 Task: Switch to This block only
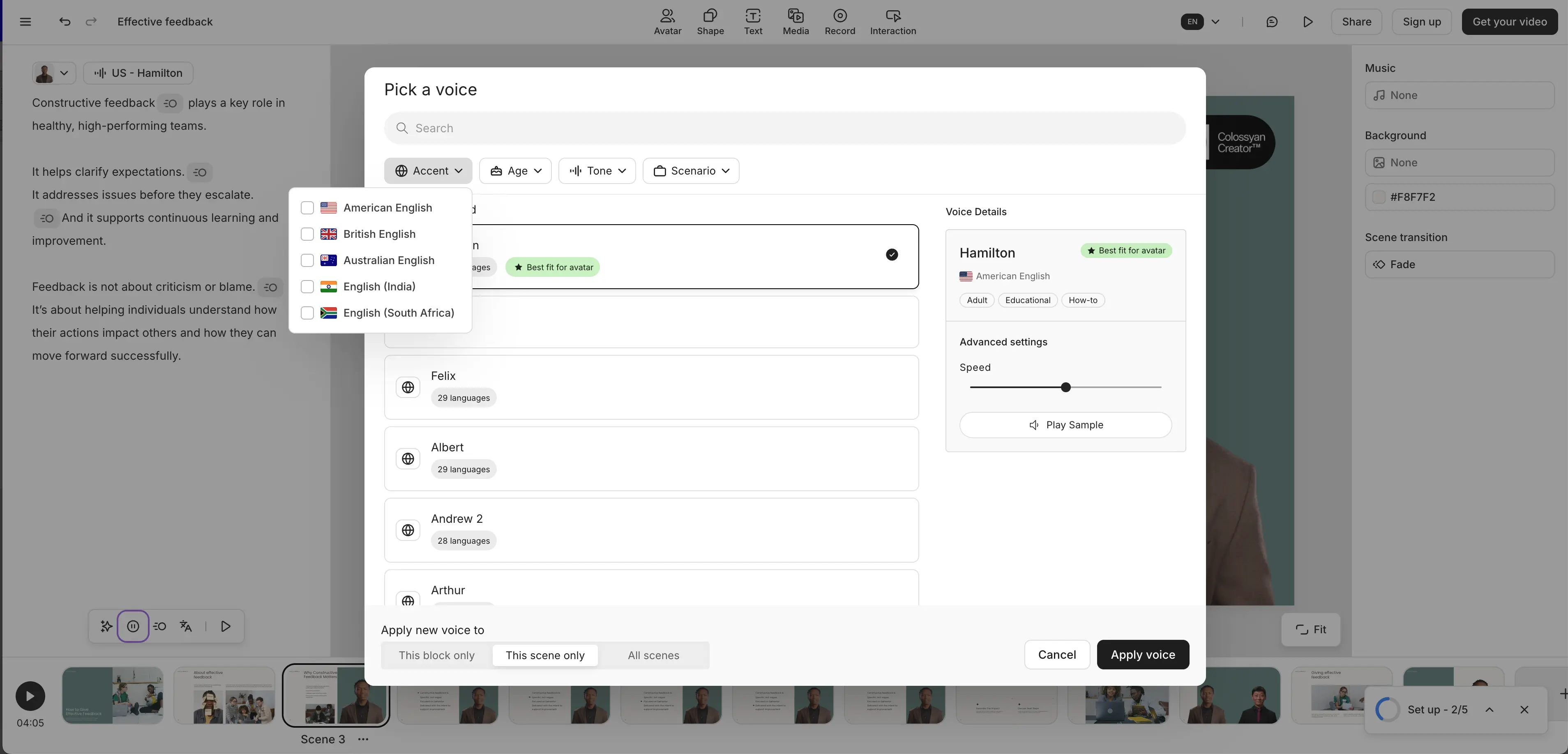tap(436, 655)
